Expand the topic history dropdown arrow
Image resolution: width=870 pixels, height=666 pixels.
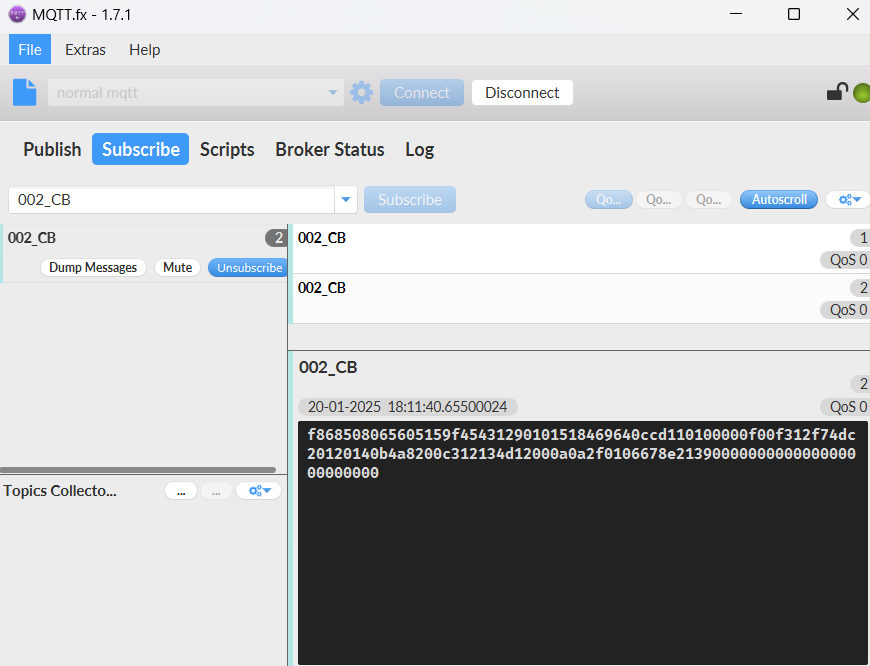coord(346,199)
